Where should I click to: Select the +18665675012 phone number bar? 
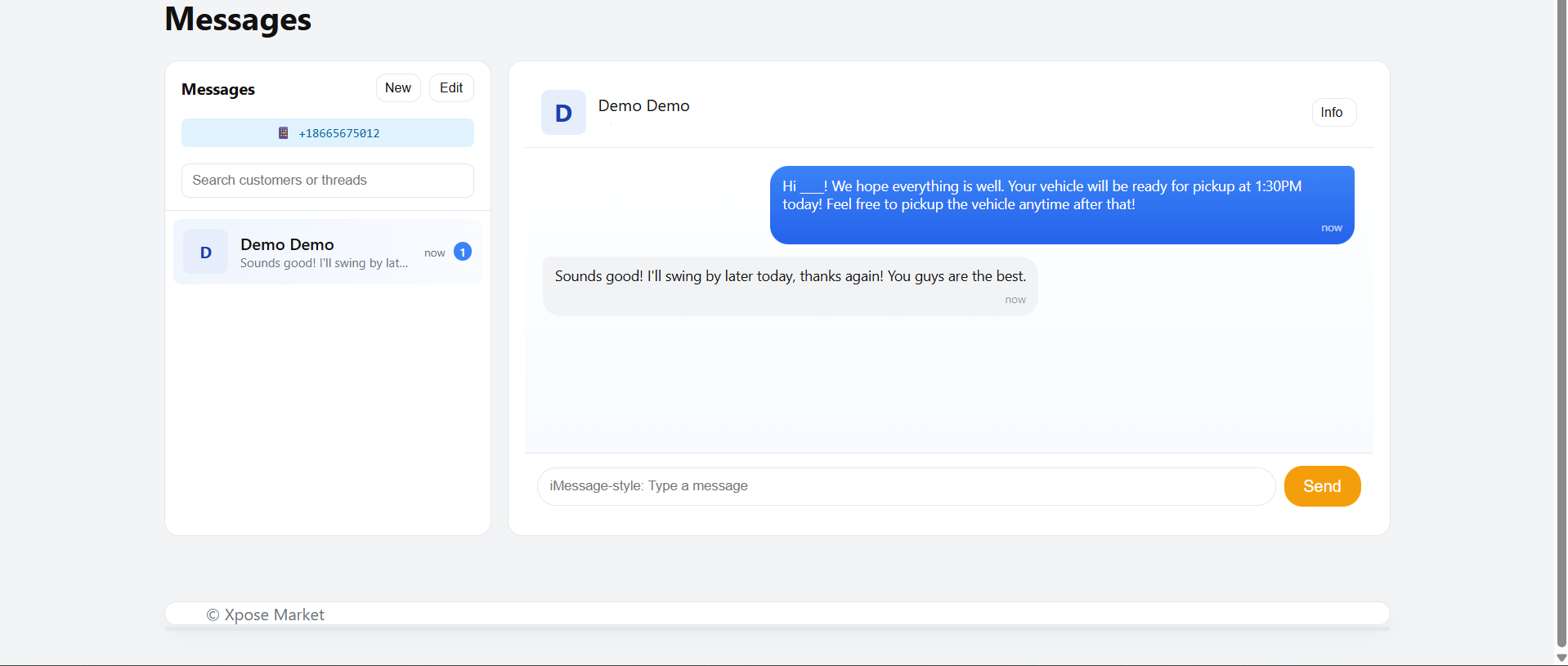click(328, 133)
